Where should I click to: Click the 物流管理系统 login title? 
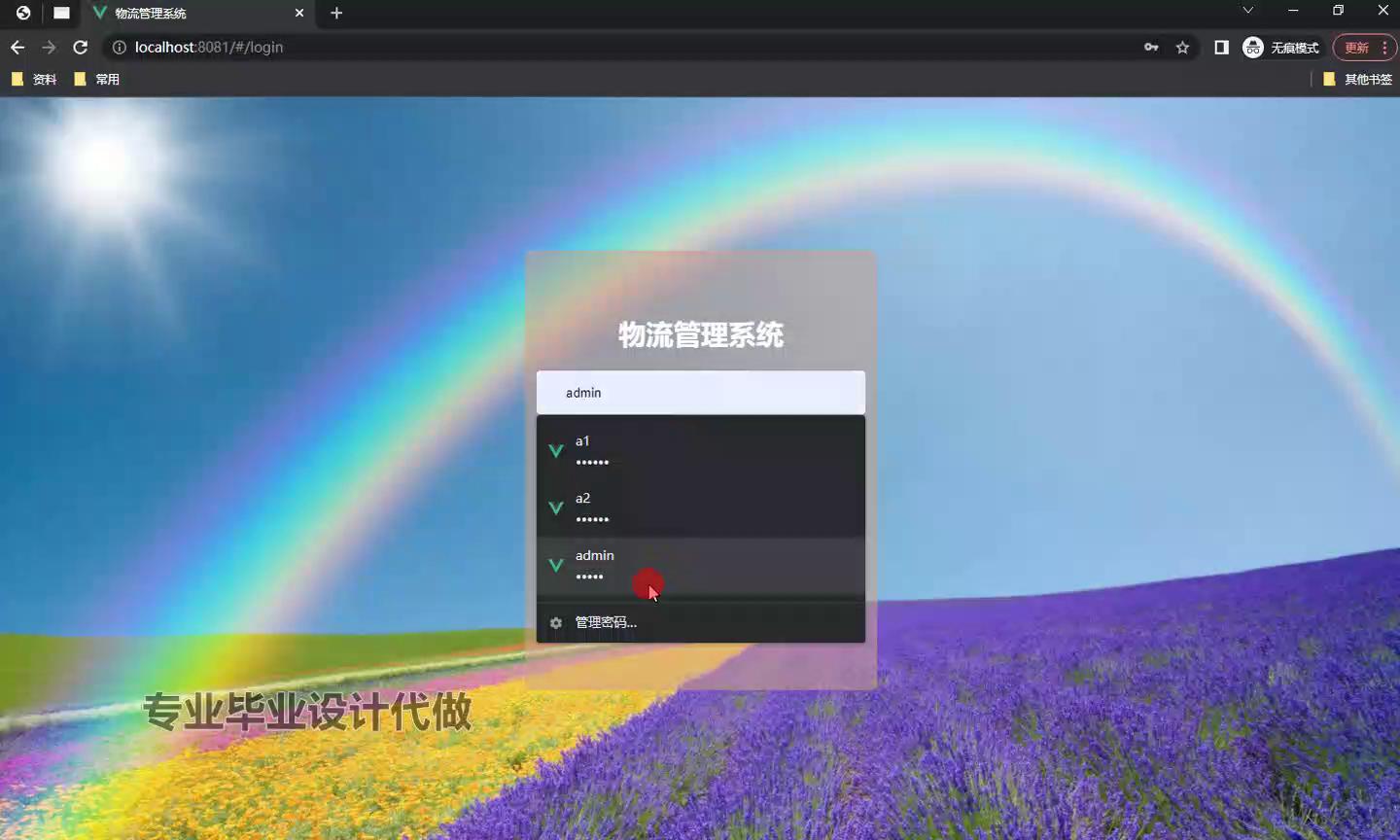[x=701, y=335]
